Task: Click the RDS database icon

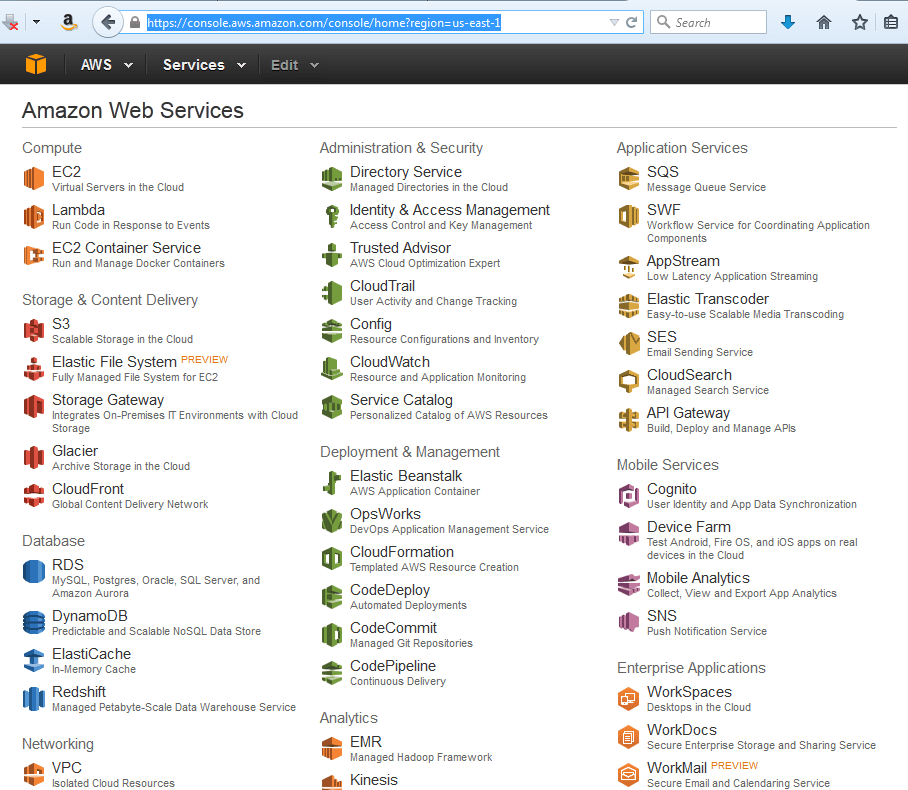Action: point(34,572)
